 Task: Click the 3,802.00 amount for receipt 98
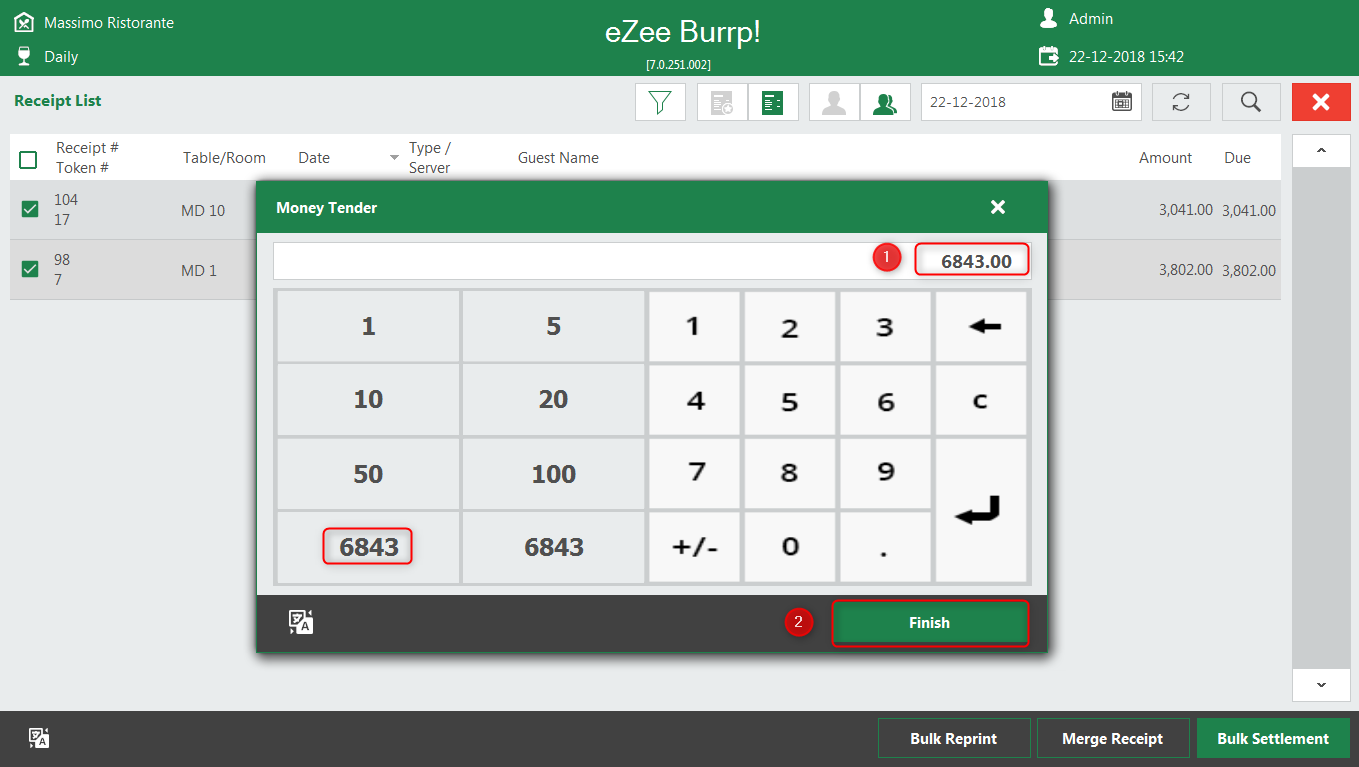1186,270
